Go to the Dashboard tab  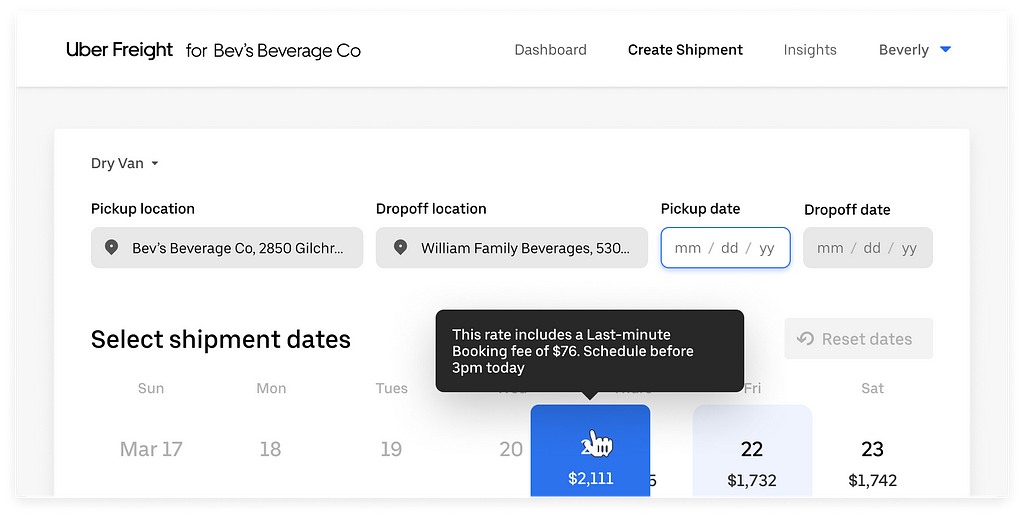pos(551,50)
